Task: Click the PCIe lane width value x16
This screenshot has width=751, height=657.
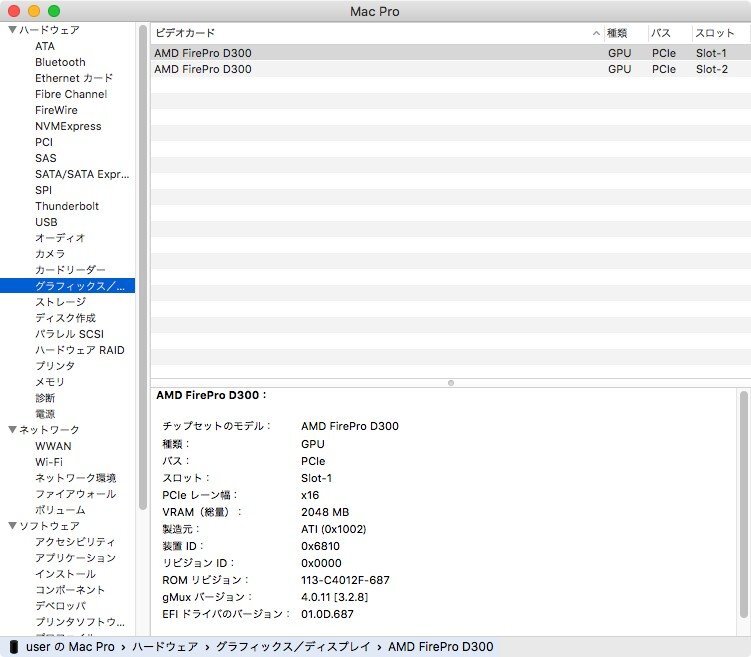Action: pyautogui.click(x=310, y=495)
